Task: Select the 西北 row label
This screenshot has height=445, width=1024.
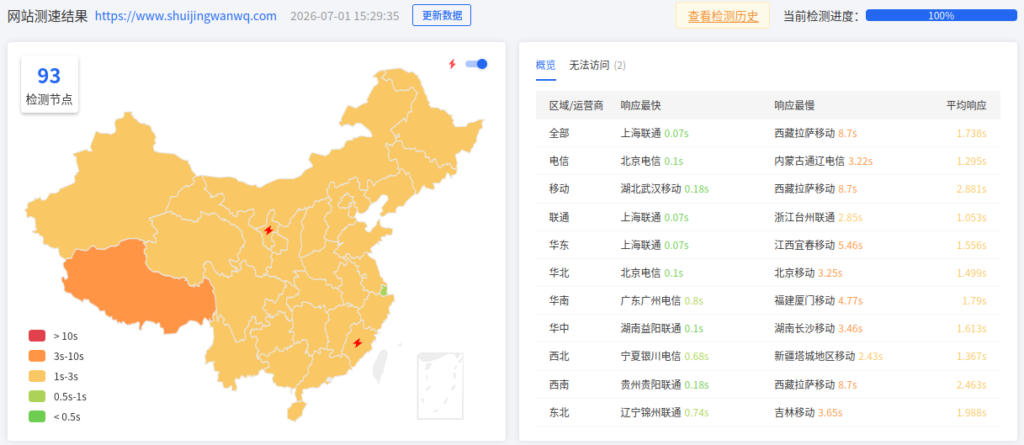Action: [559, 356]
